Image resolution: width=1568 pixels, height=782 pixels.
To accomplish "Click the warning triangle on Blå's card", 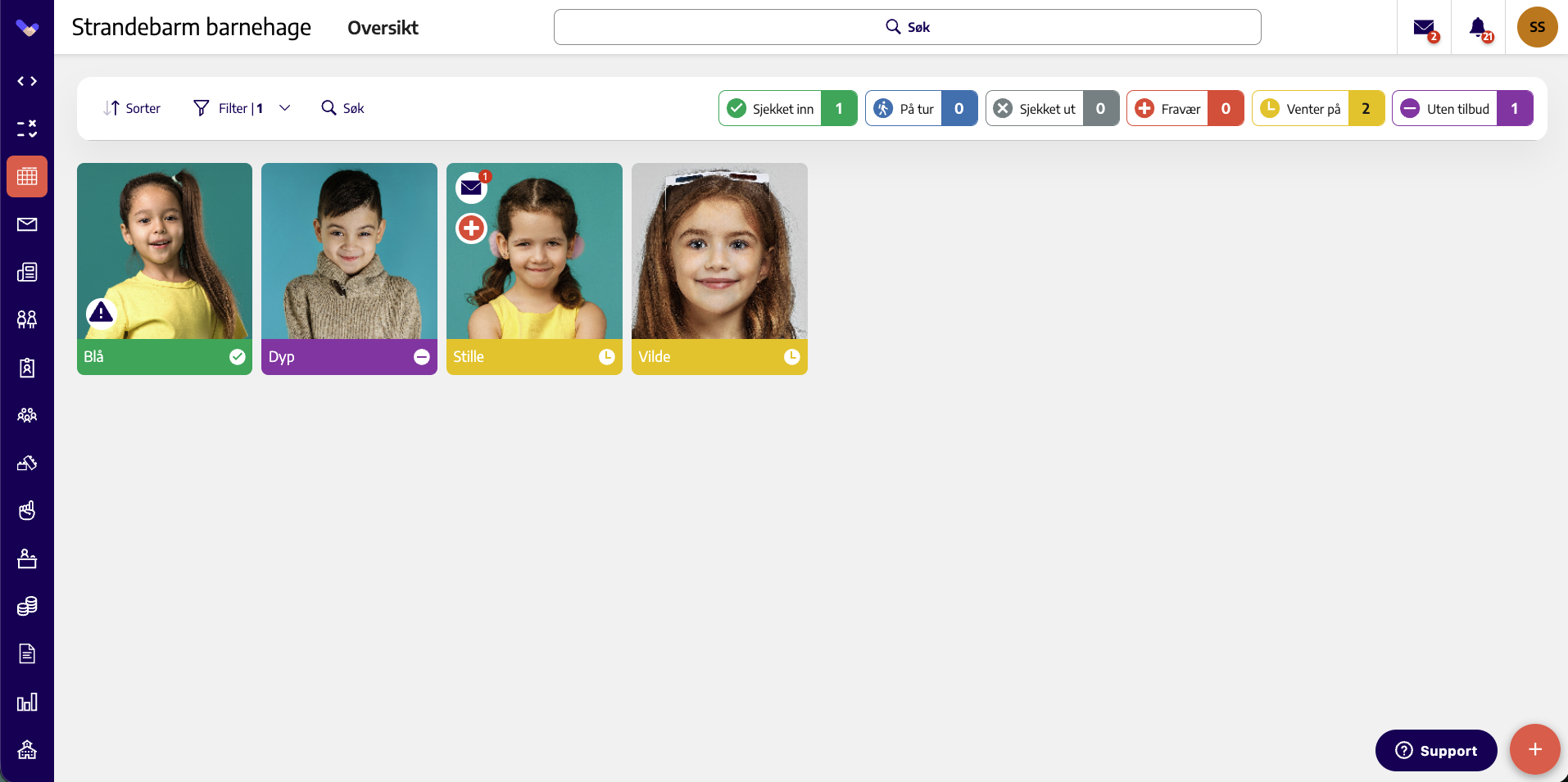I will pos(101,312).
